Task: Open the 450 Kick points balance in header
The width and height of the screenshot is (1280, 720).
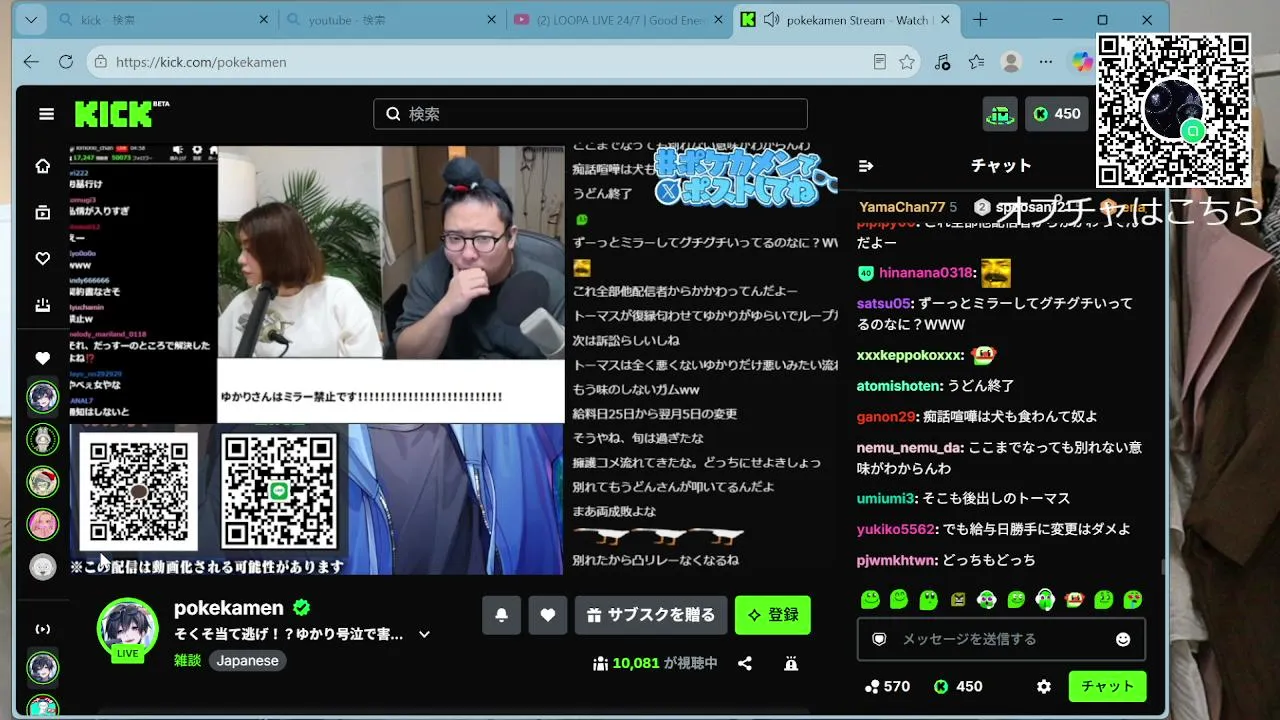Action: [1057, 114]
